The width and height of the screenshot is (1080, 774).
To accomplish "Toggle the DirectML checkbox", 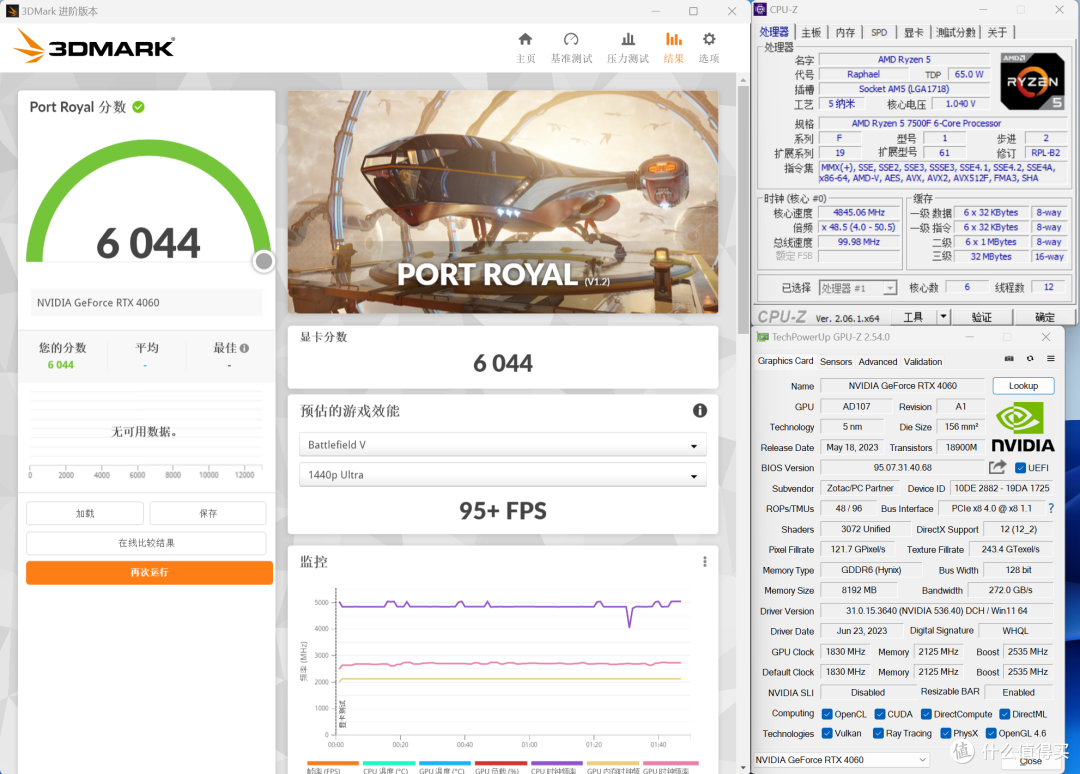I will click(1005, 714).
